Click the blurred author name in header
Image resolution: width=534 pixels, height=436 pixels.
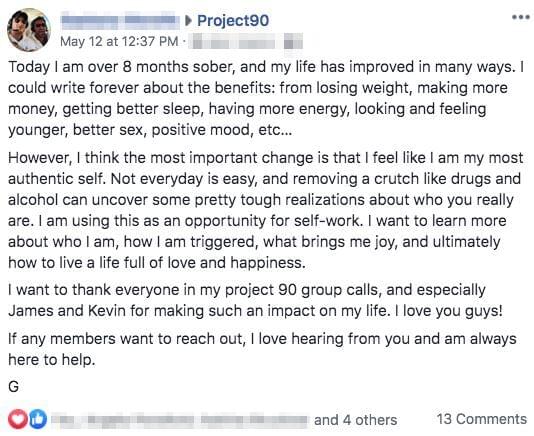[x=121, y=20]
